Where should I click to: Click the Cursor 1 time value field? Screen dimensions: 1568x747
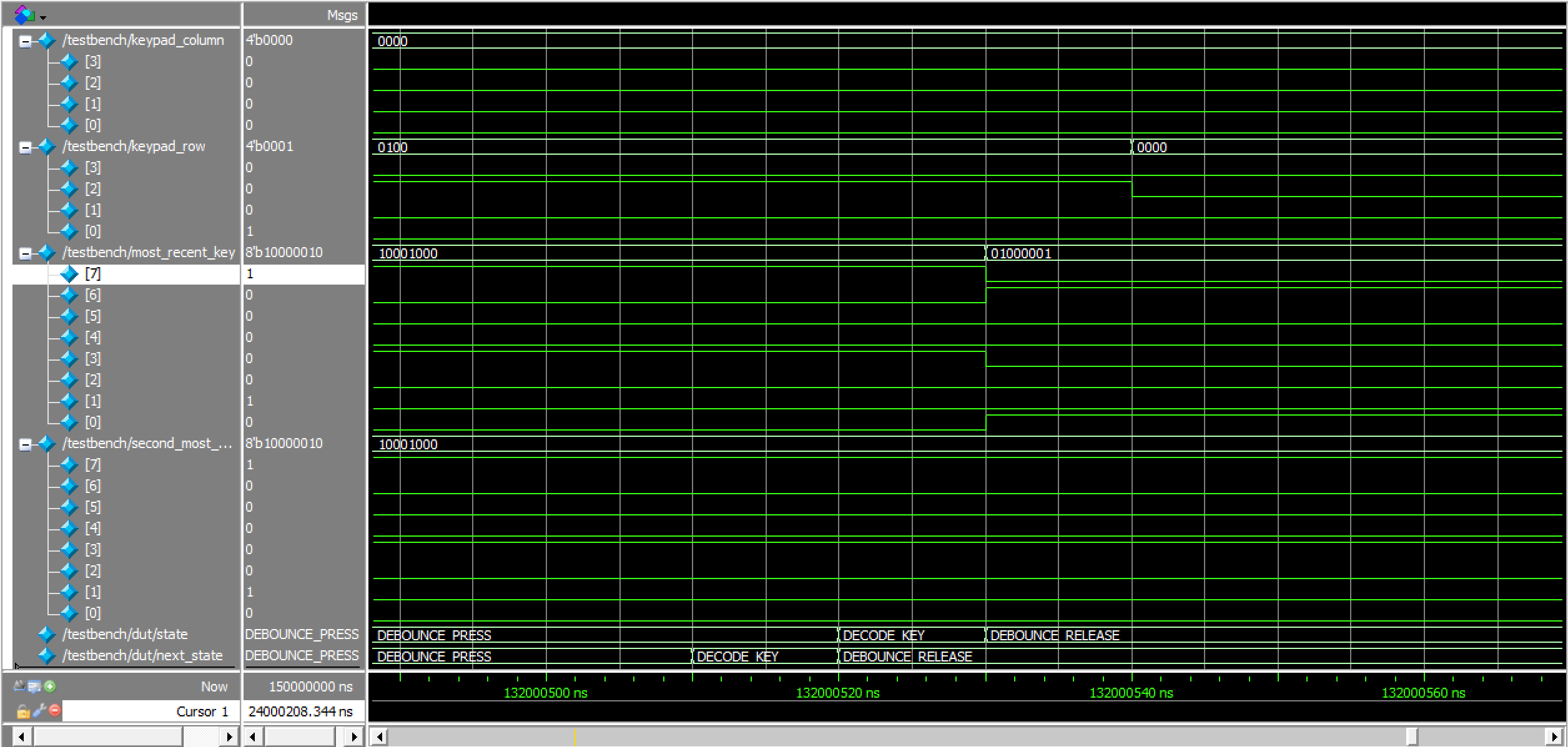(300, 711)
